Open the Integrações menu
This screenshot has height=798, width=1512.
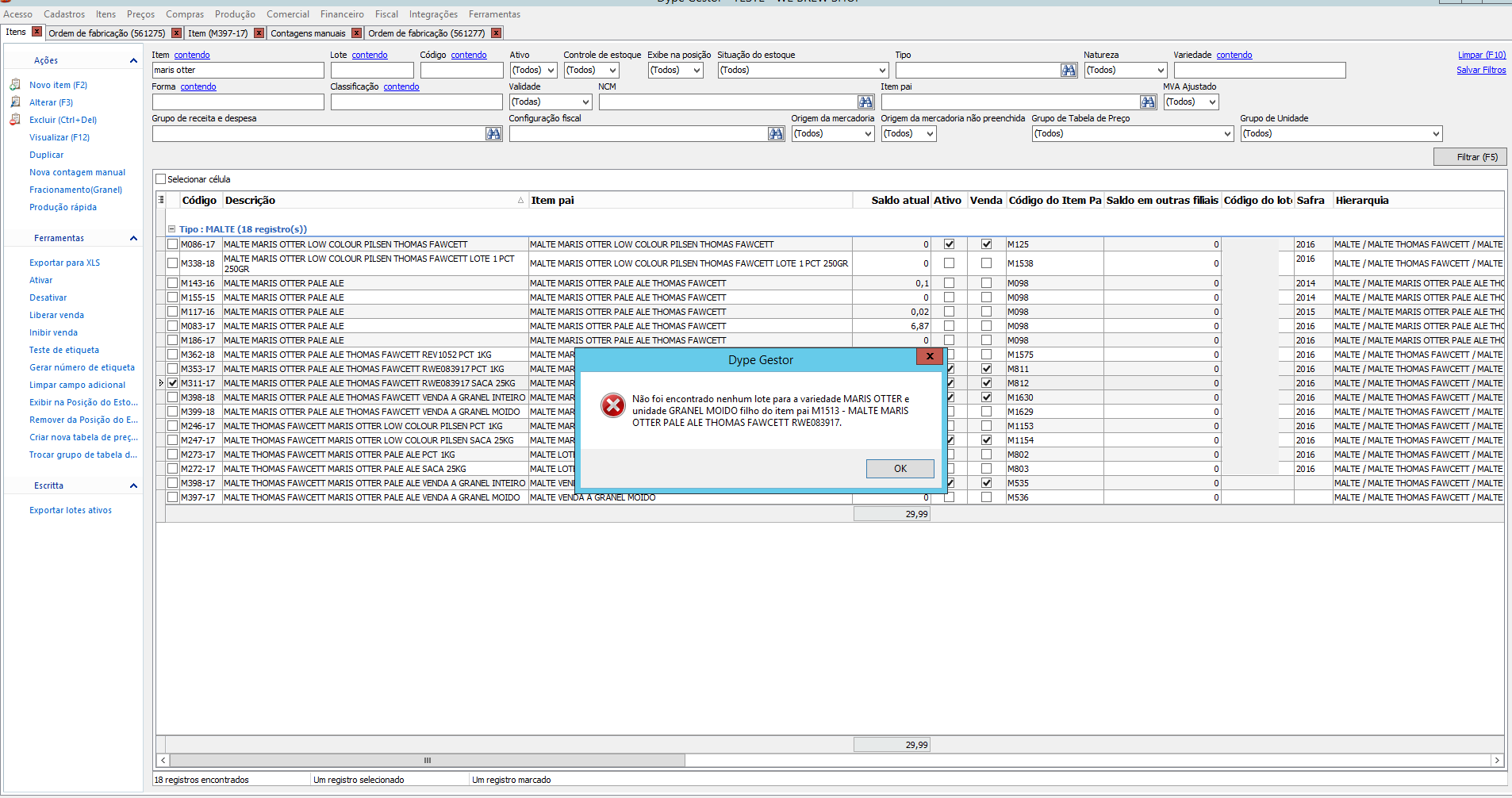click(x=433, y=14)
